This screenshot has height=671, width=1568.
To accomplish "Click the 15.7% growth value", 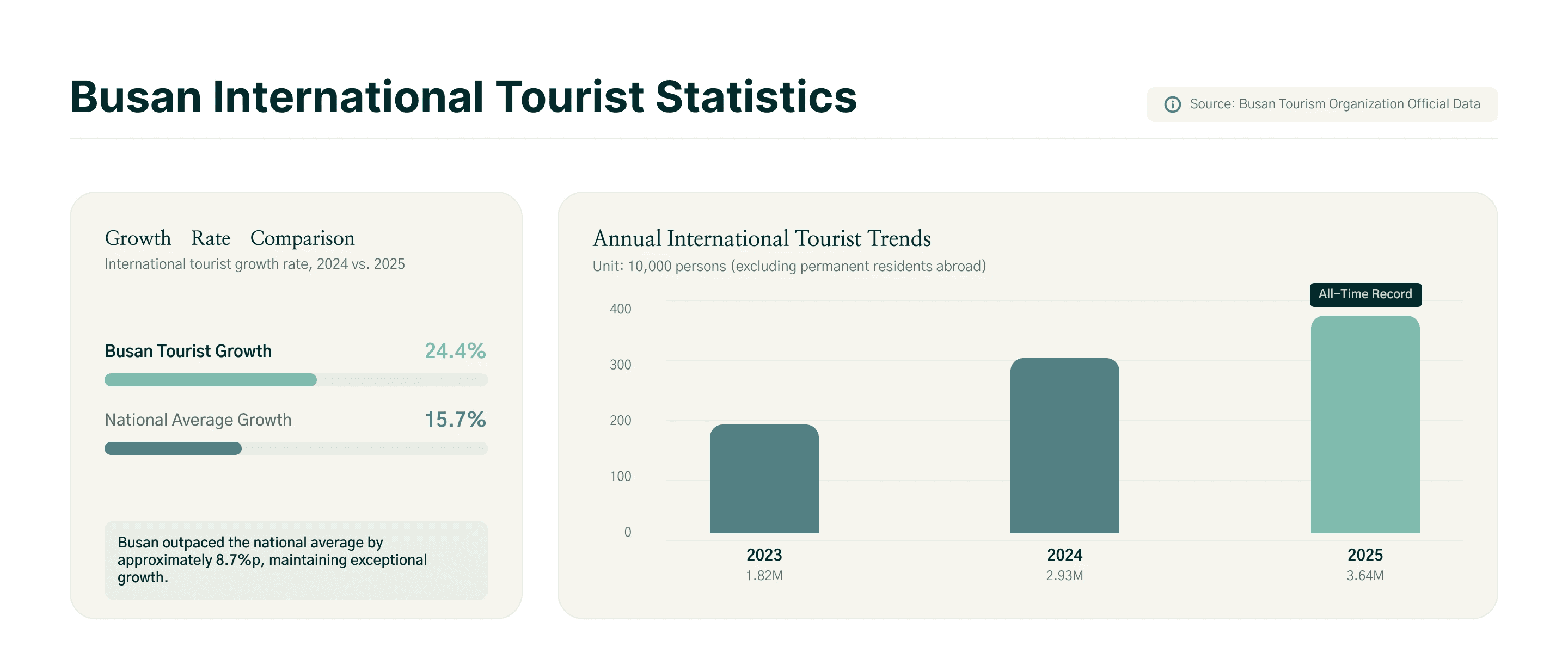I will coord(455,420).
